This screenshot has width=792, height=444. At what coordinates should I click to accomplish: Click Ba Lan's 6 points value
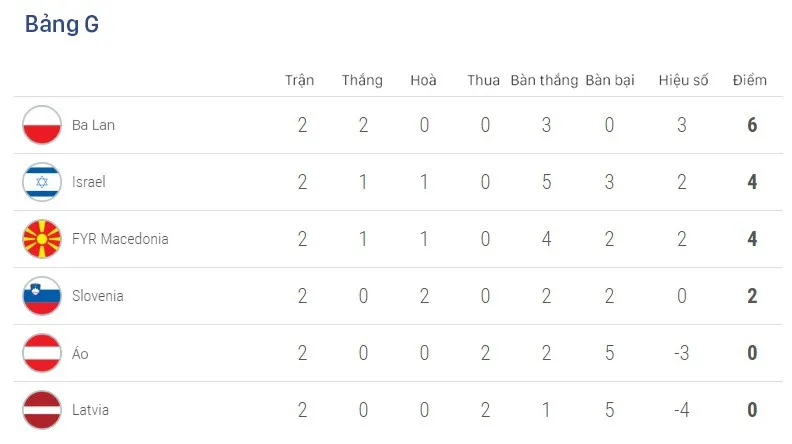(x=752, y=125)
